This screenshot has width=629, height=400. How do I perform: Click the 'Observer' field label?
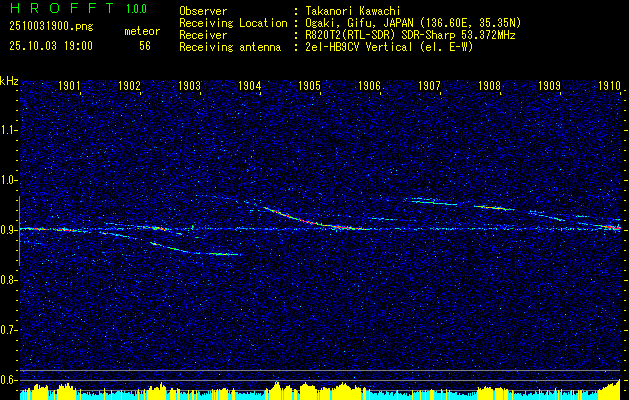203,11
